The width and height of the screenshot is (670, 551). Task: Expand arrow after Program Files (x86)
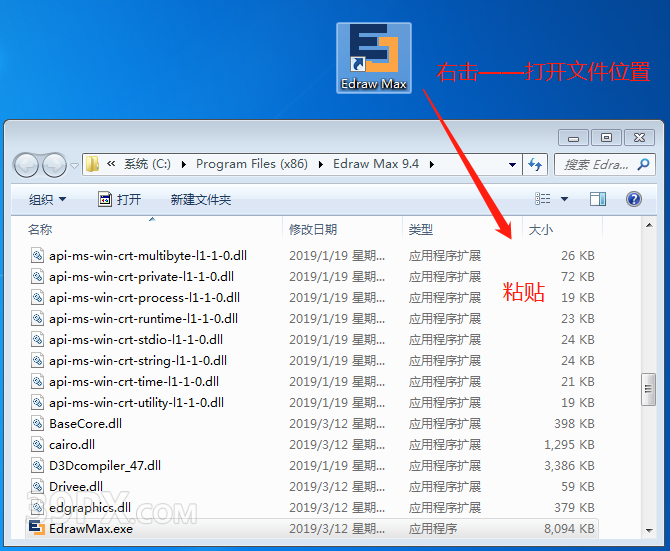click(x=320, y=164)
